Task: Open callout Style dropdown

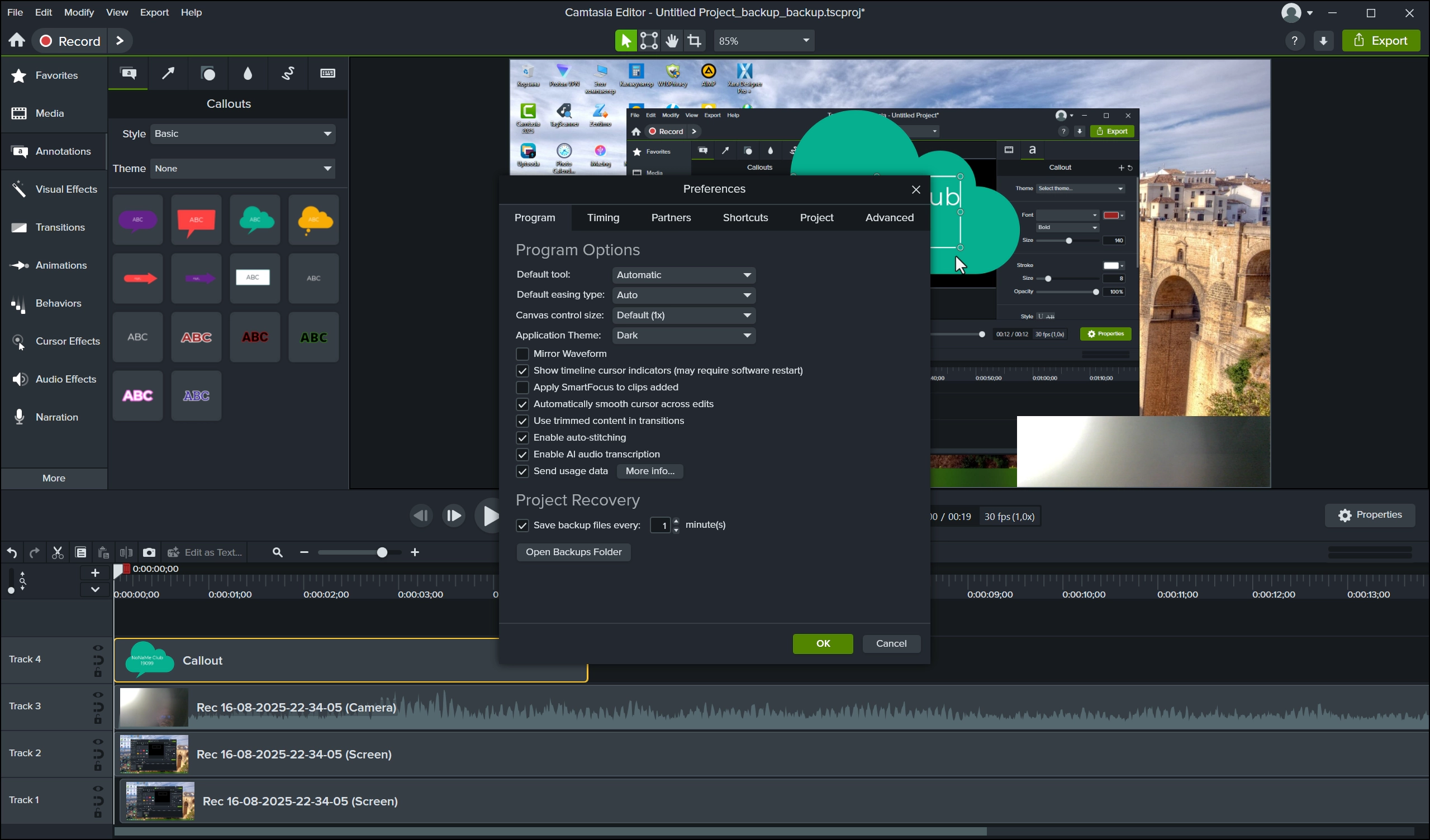Action: pos(243,134)
